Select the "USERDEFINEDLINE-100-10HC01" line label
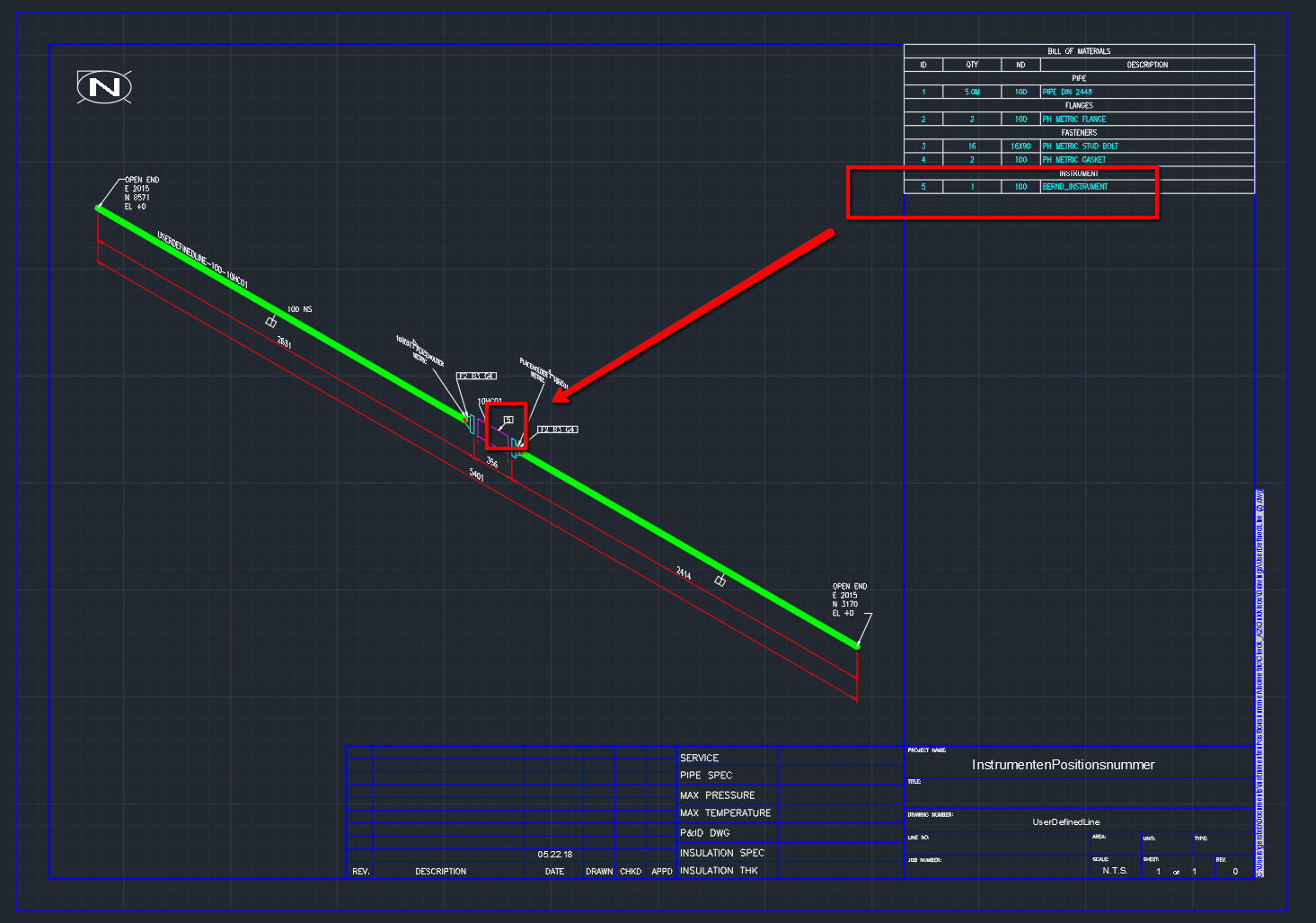Image resolution: width=1316 pixels, height=923 pixels. click(203, 260)
